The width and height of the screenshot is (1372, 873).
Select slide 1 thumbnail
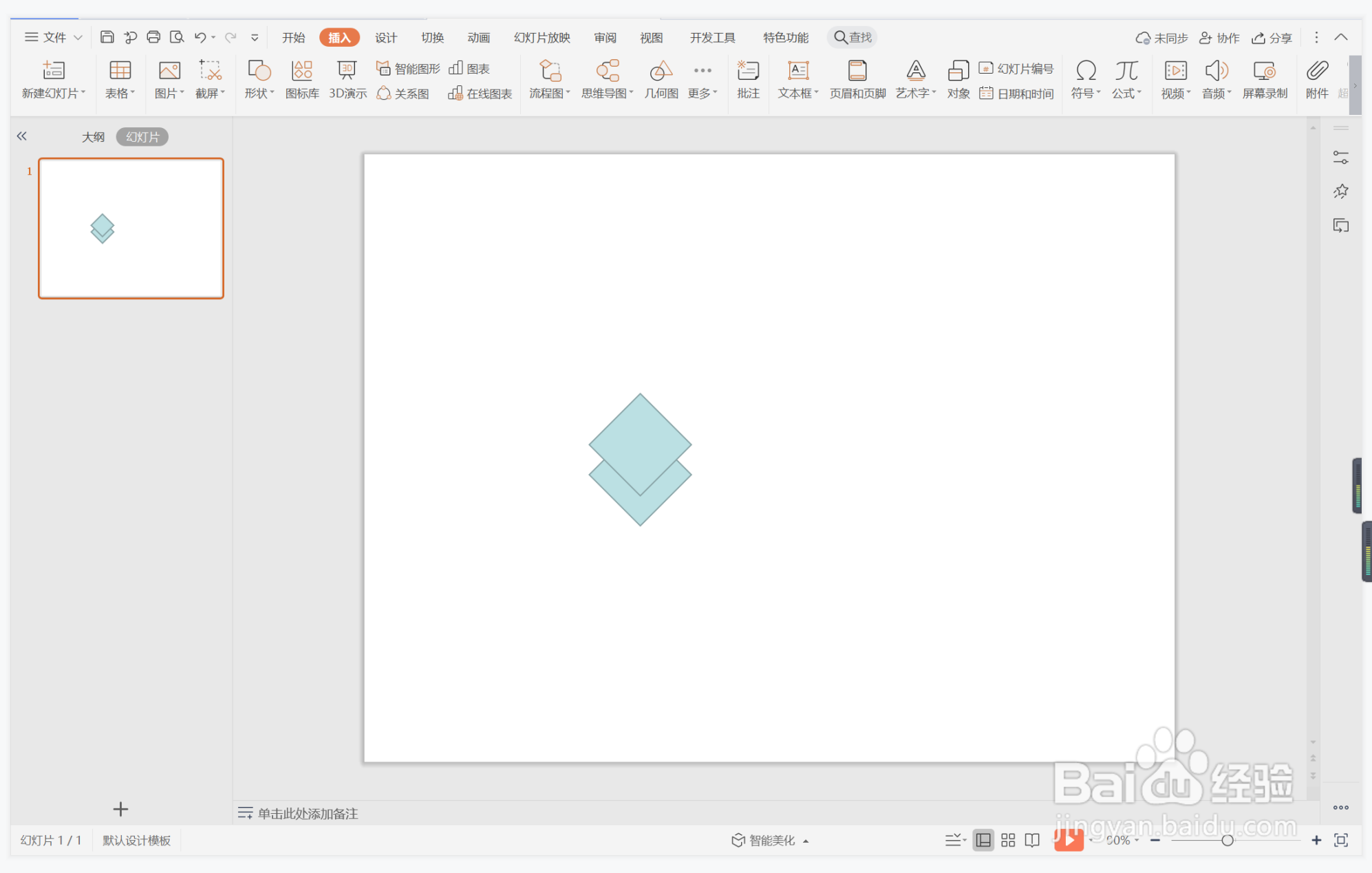coord(131,228)
